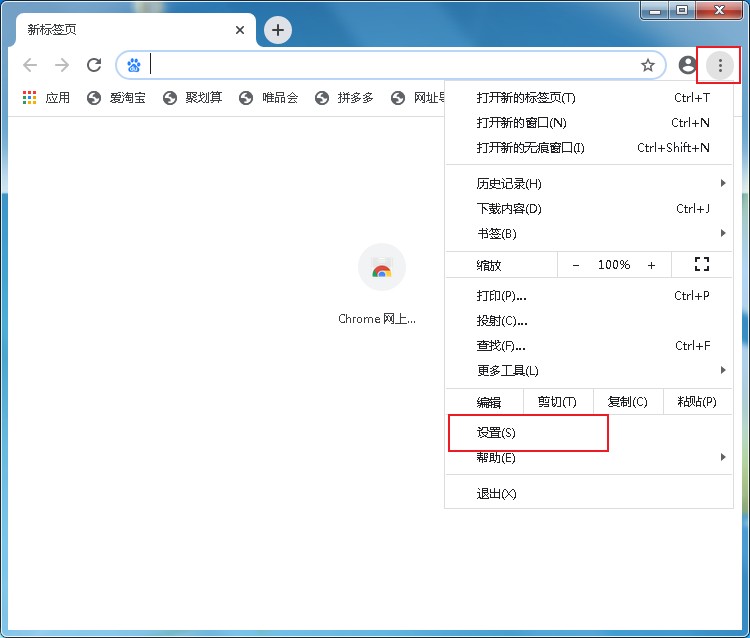The image size is (750, 638).
Task: Maximize the Chrome window
Action: tap(682, 11)
